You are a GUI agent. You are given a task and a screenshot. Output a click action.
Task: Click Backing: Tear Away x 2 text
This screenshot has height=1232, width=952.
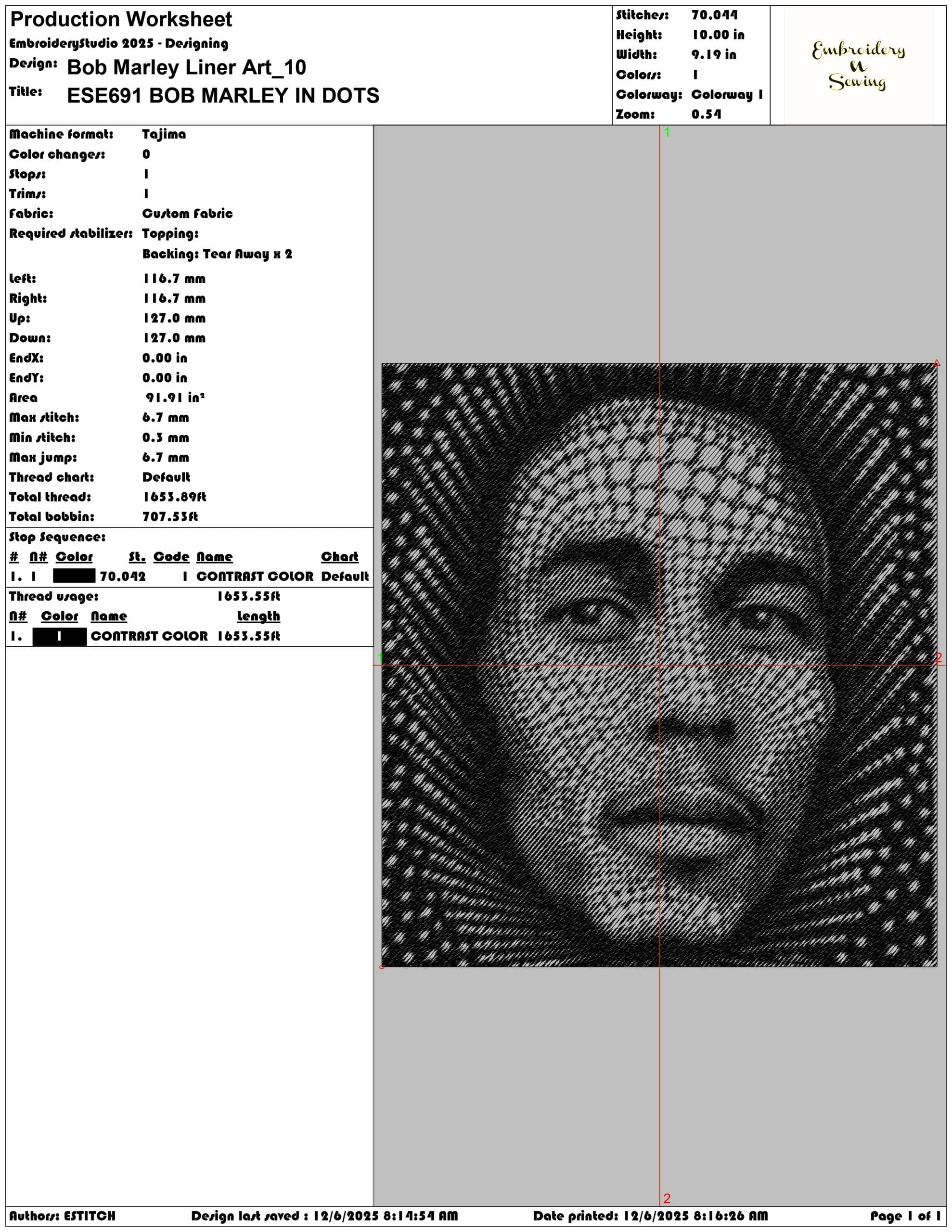(217, 254)
